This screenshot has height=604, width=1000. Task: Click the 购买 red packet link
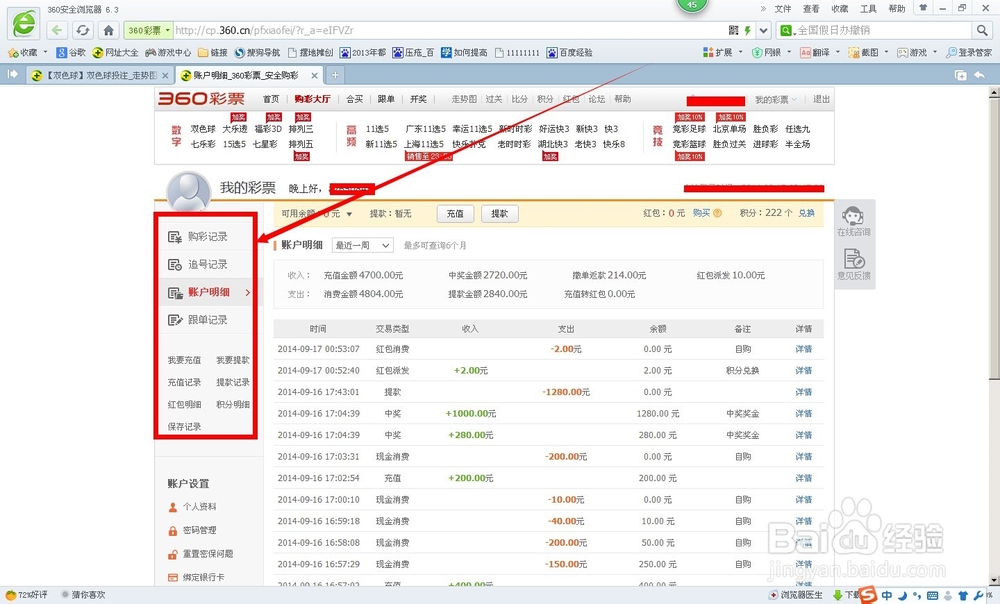pos(702,213)
